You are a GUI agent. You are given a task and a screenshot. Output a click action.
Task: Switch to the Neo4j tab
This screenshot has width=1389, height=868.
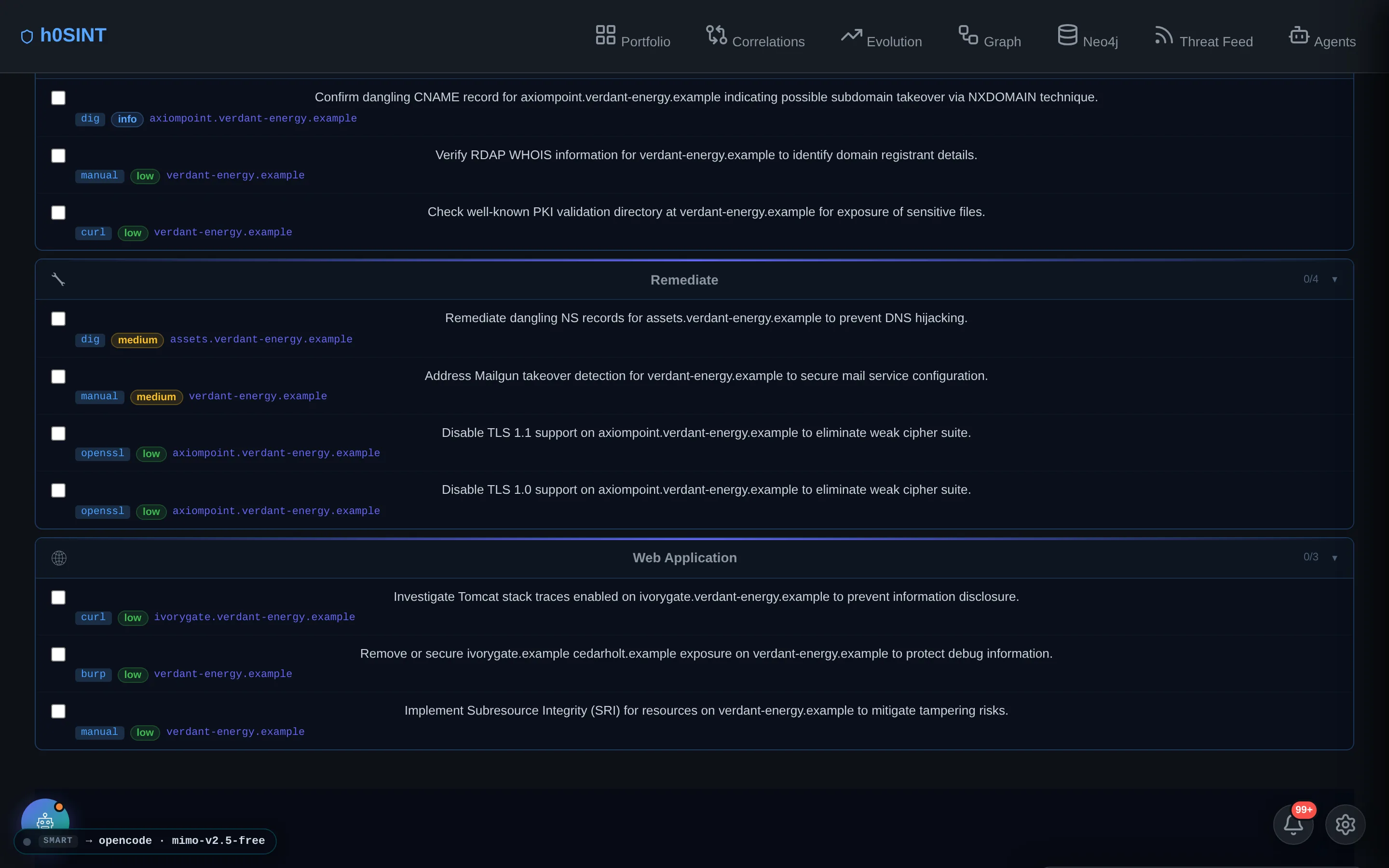(x=1087, y=36)
